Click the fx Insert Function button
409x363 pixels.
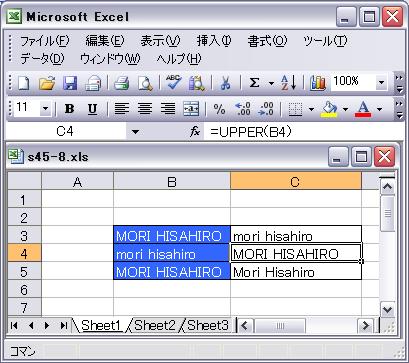195,132
